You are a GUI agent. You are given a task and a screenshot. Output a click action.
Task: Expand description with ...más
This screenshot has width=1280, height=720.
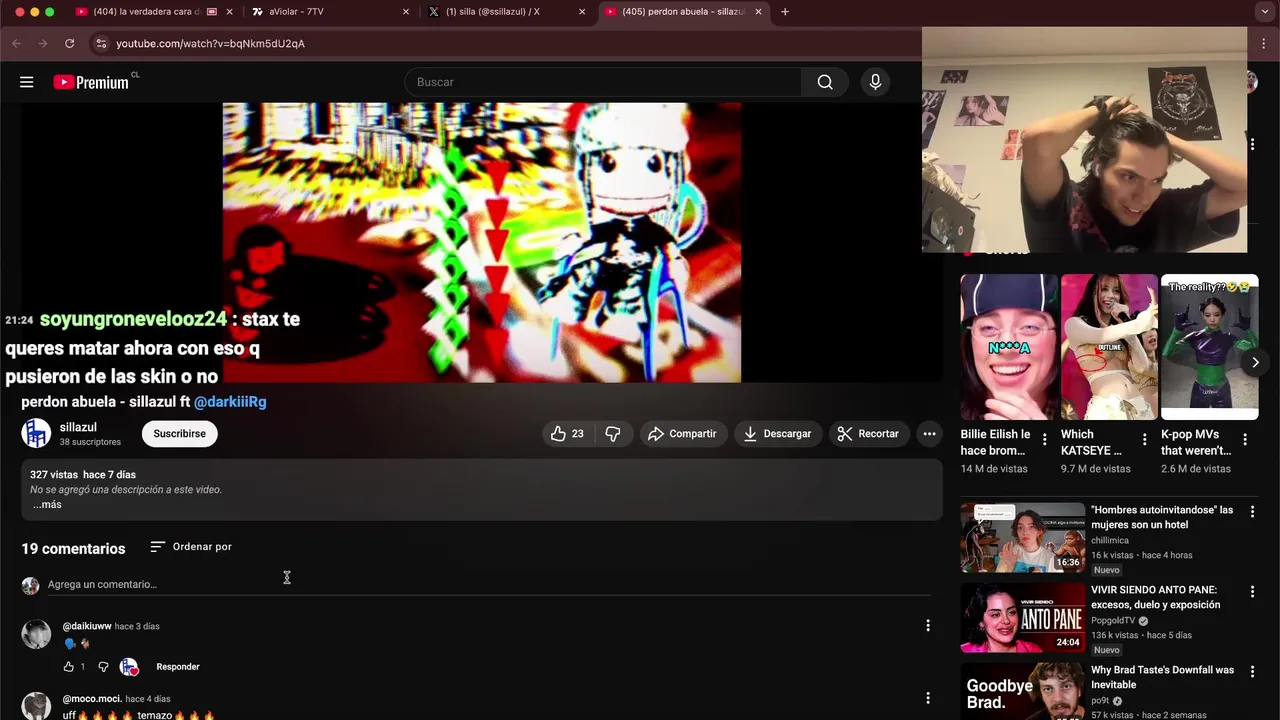[x=47, y=505]
